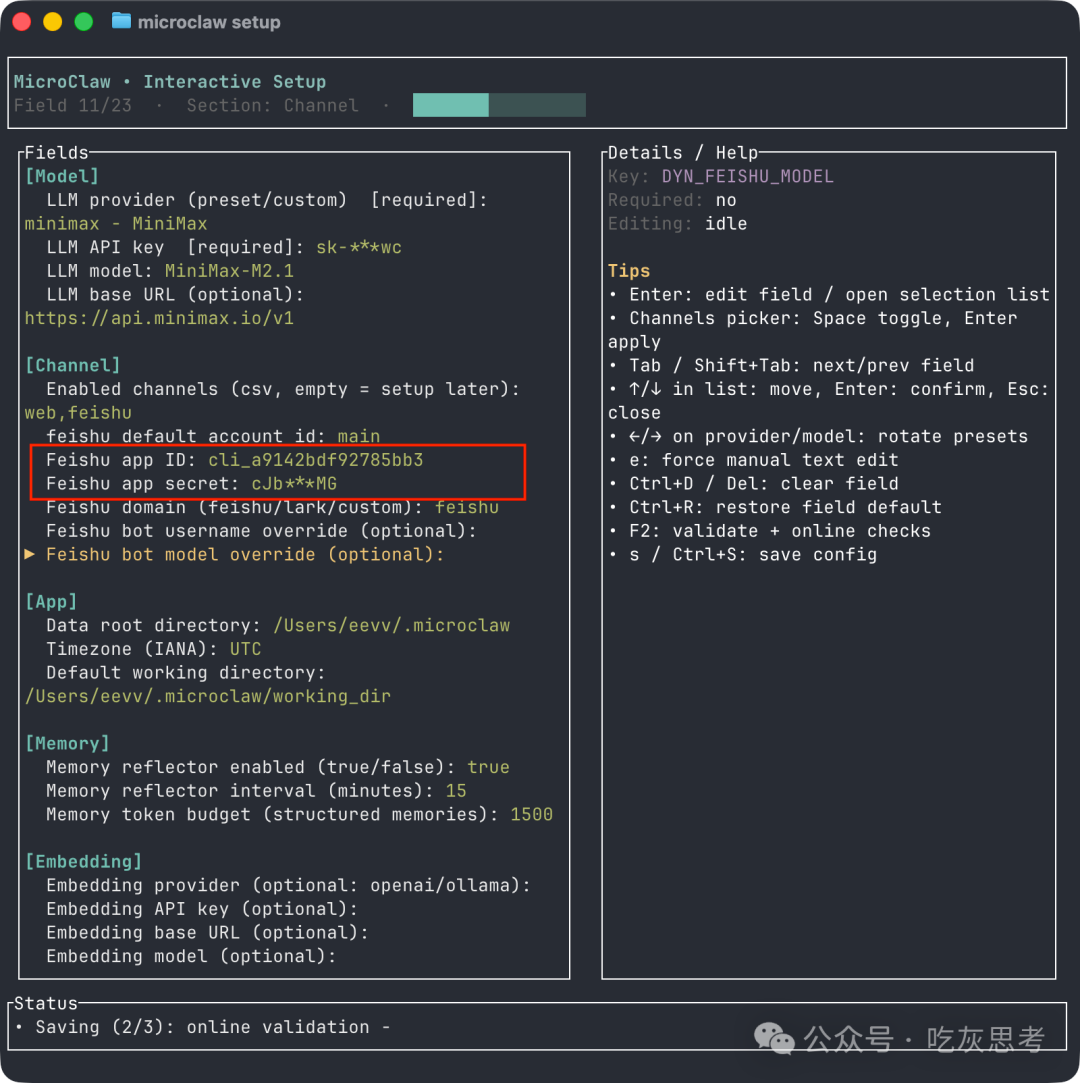Click the MicroClaw • Interactive Setup title
This screenshot has width=1080, height=1083.
170,82
